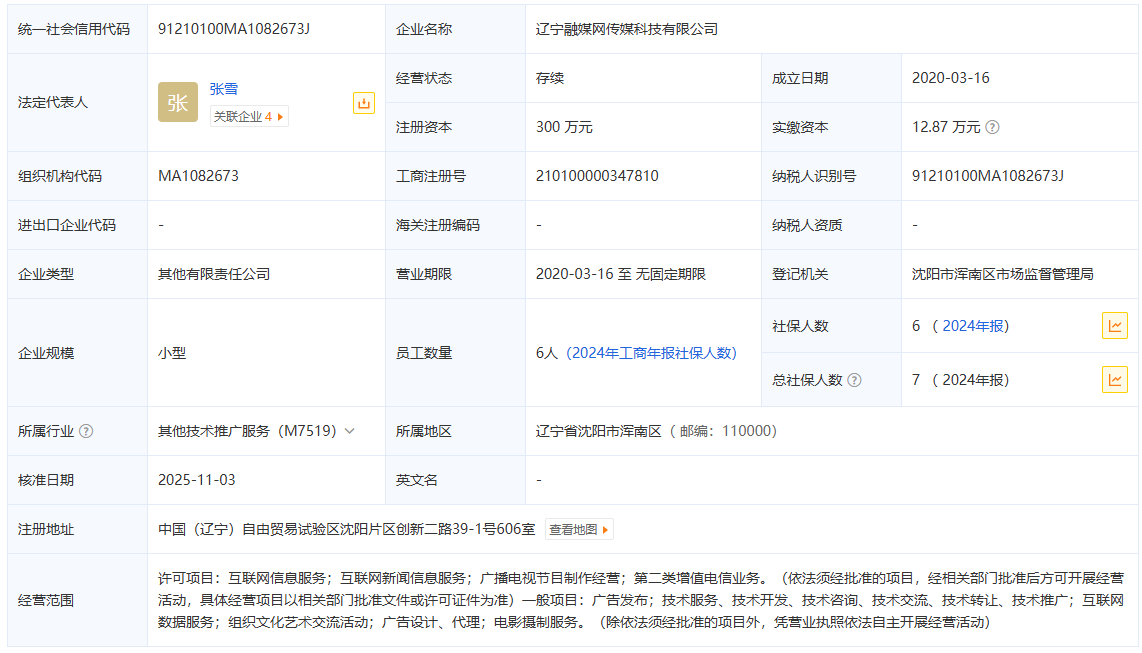Screen dimensions: 1142x653
Task: Click the 纳税人识别号 value
Action: click(x=987, y=176)
